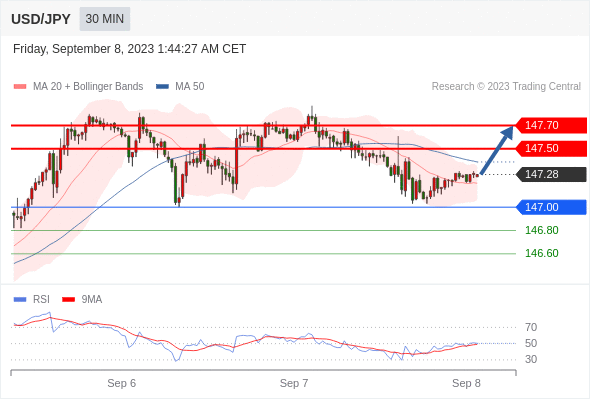Click the MA 50 blue legend swatch
This screenshot has height=400, width=590.
tap(162, 87)
